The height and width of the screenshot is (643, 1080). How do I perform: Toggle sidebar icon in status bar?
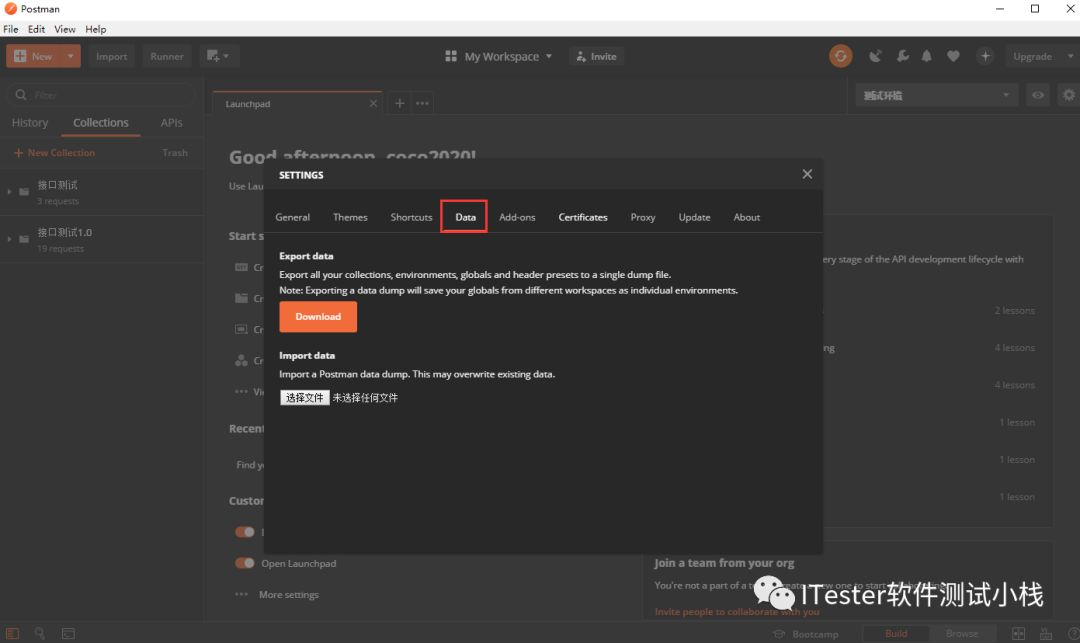tap(12, 633)
